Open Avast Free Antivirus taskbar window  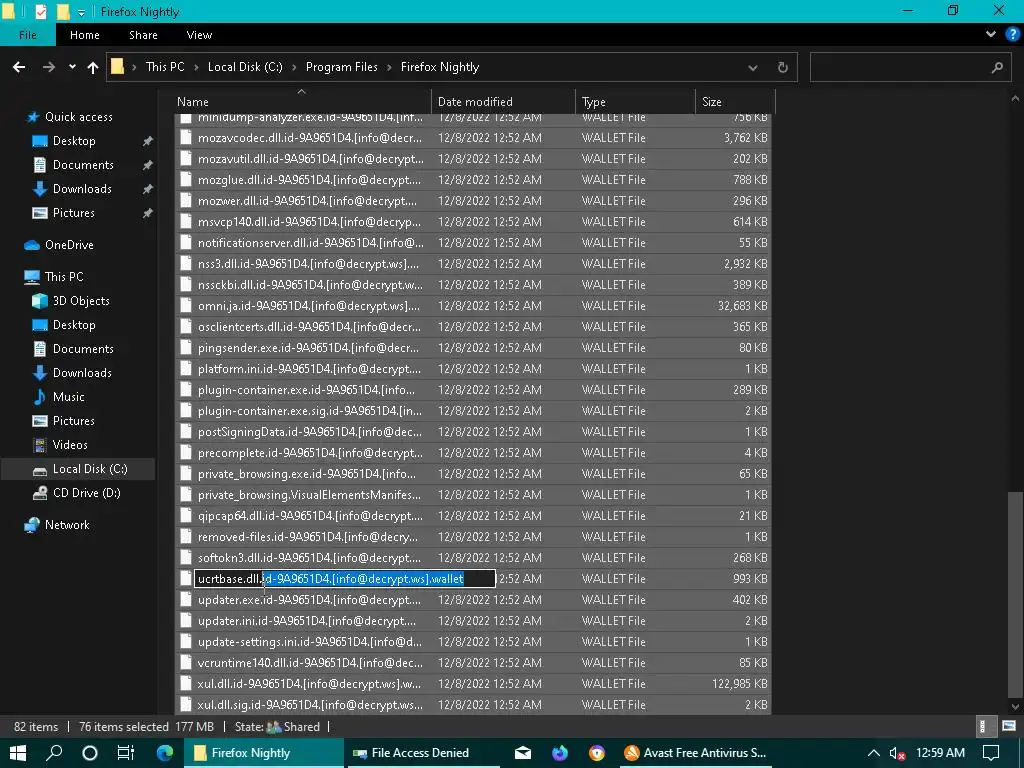coord(696,753)
